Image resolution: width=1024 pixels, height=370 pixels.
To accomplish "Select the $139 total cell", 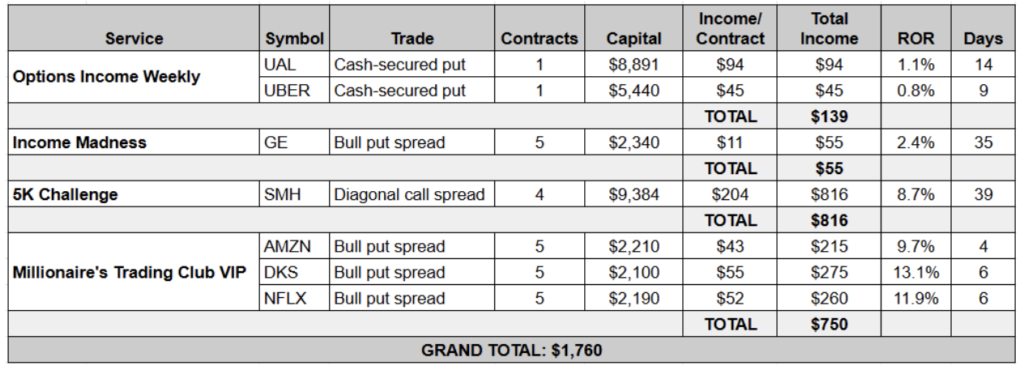I will [829, 116].
